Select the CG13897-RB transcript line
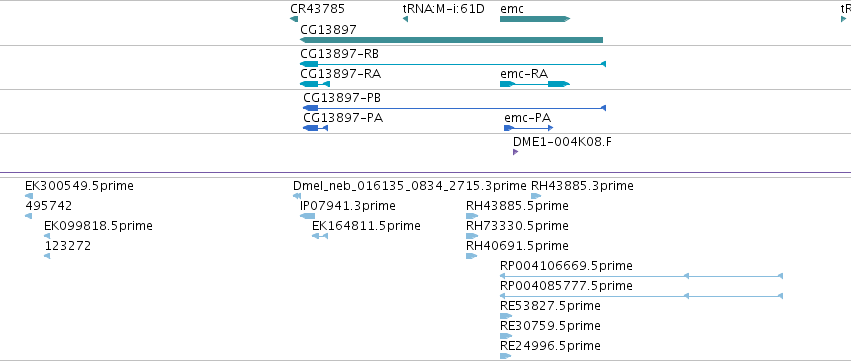 (453, 64)
